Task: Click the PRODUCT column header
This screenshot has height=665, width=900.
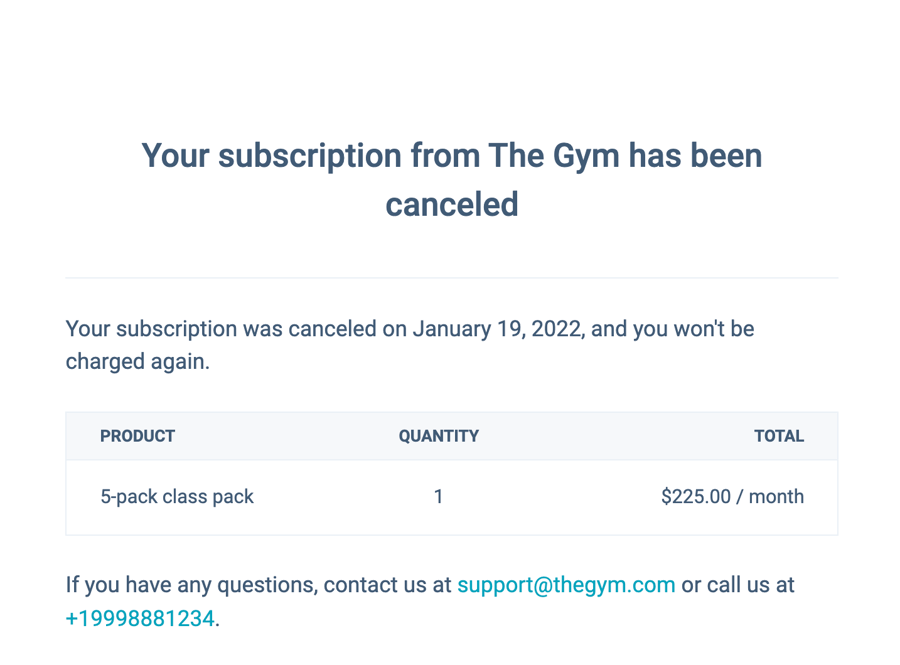Action: click(137, 436)
